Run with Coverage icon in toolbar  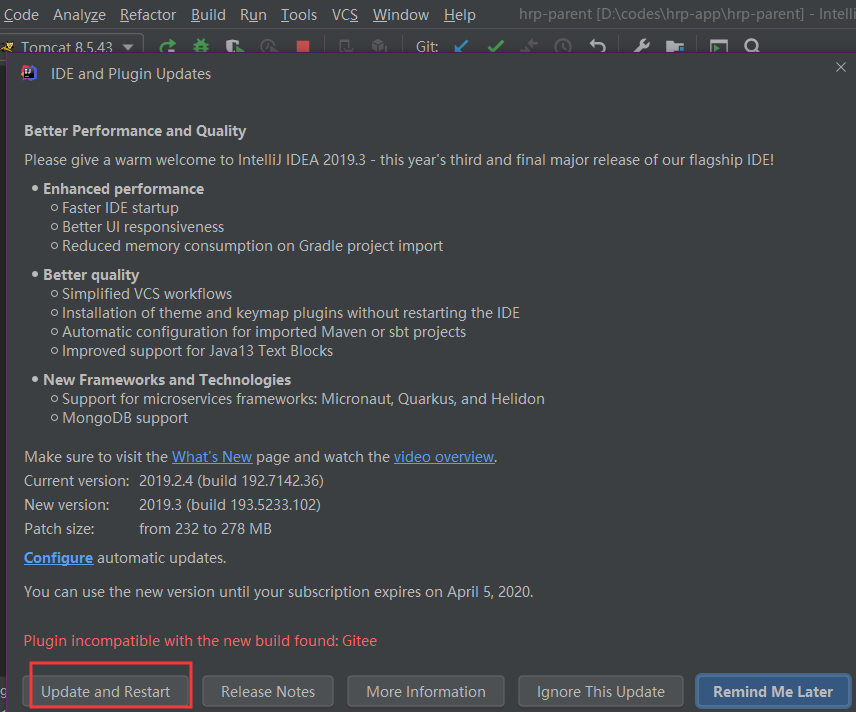(x=235, y=46)
